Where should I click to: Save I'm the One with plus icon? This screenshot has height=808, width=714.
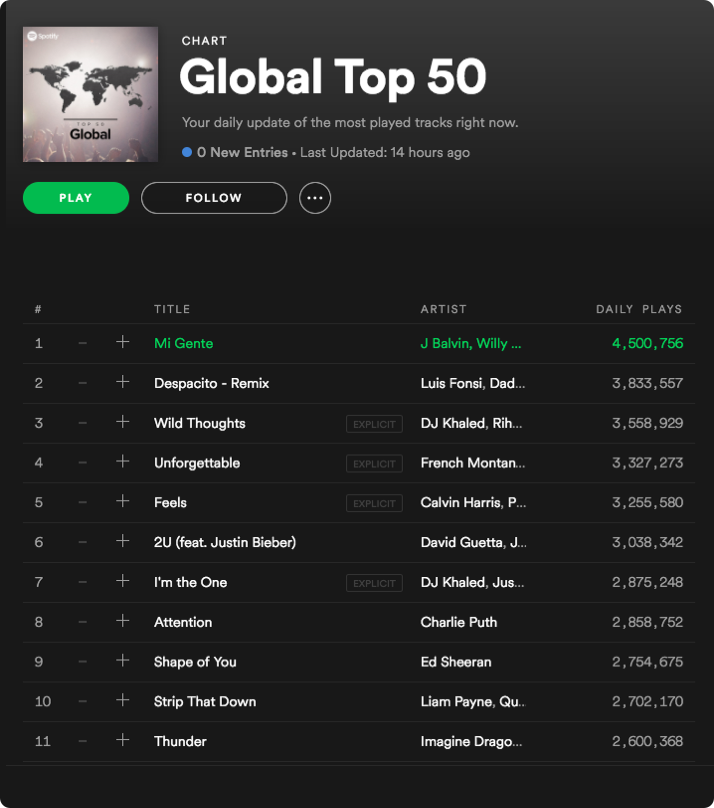click(123, 581)
